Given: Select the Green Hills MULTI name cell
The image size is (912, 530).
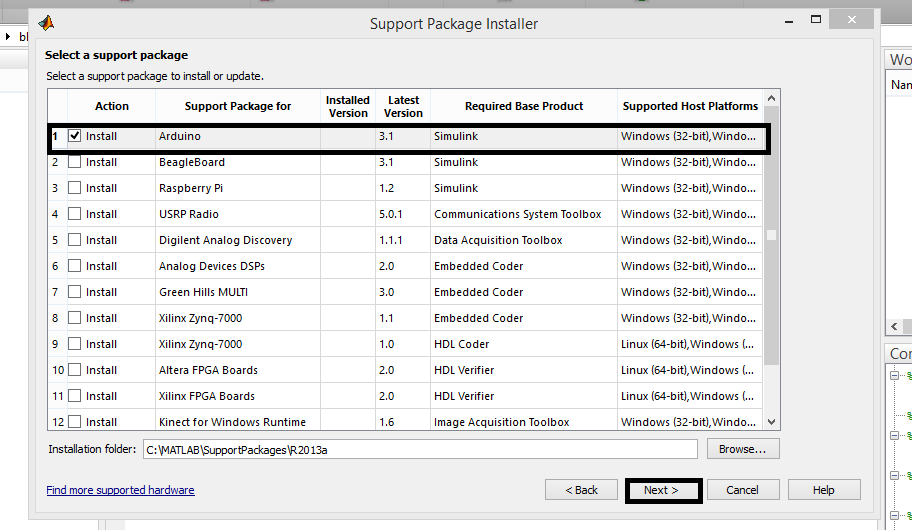Looking at the screenshot, I should [238, 291].
